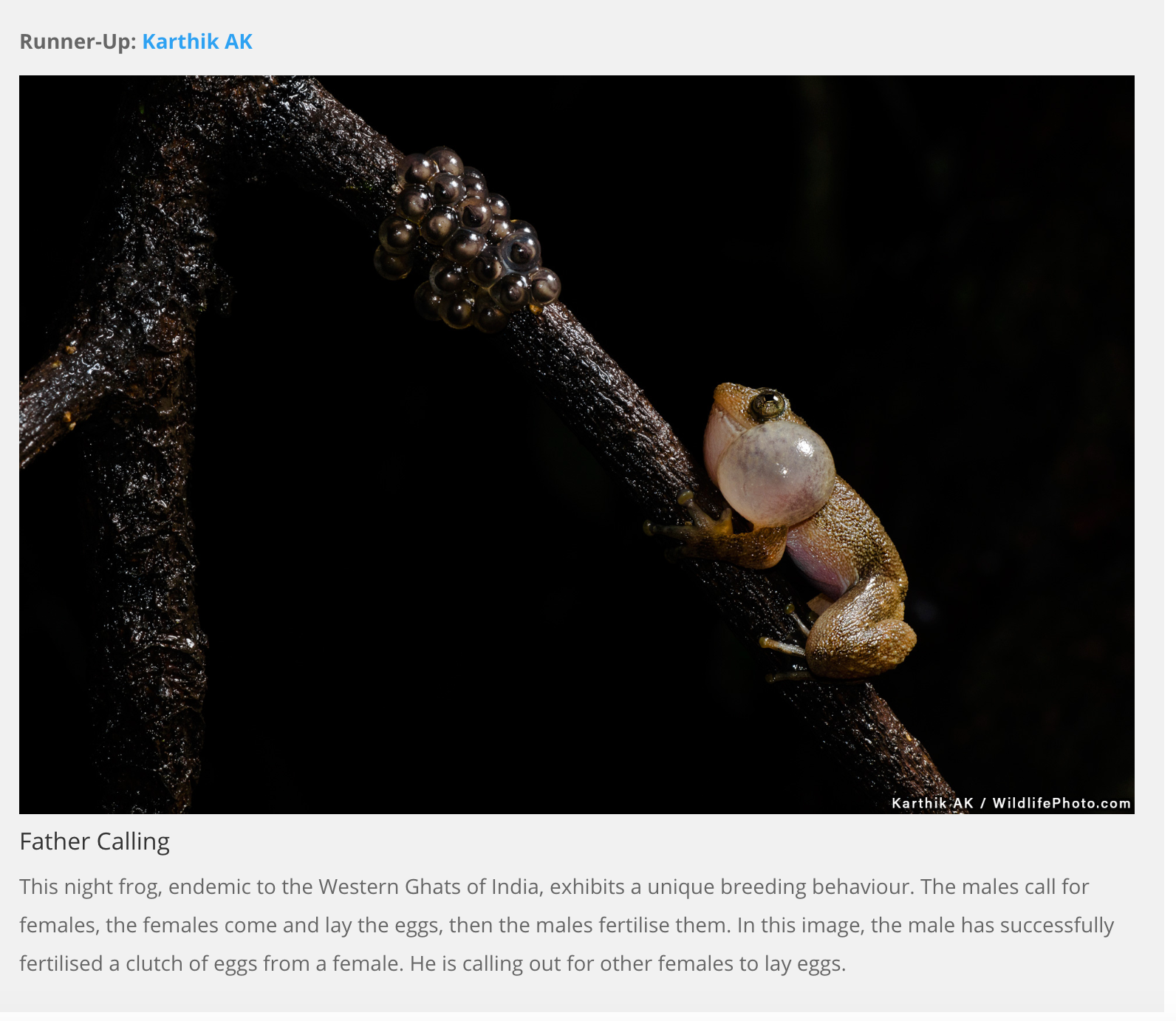This screenshot has height=1021, width=1176.
Task: Click the frog's inflated vocal sac
Action: coord(776,473)
